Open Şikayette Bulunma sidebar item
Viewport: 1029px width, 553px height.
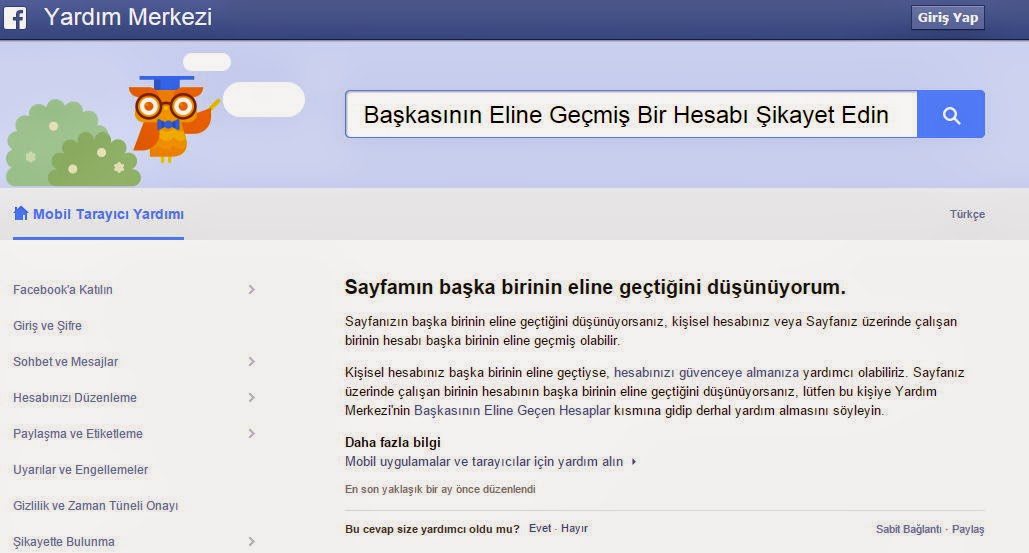(64, 542)
